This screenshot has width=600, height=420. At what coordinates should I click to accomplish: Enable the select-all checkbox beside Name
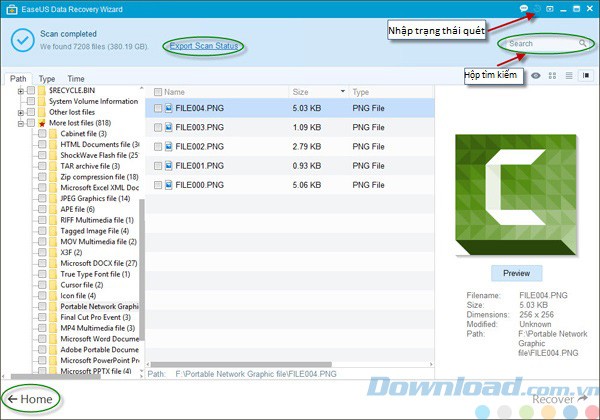point(157,91)
